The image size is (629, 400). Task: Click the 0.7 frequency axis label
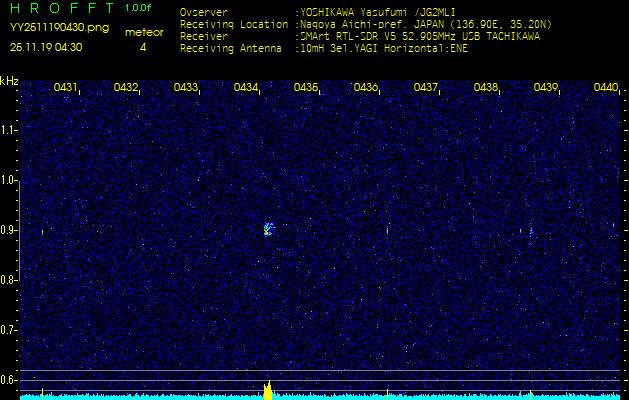[9, 328]
